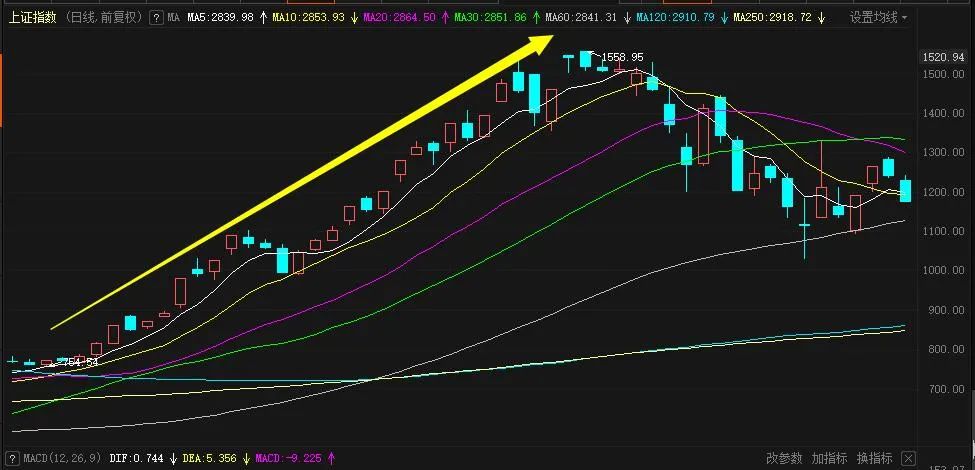Open the 设置均线 dropdown

click(878, 17)
